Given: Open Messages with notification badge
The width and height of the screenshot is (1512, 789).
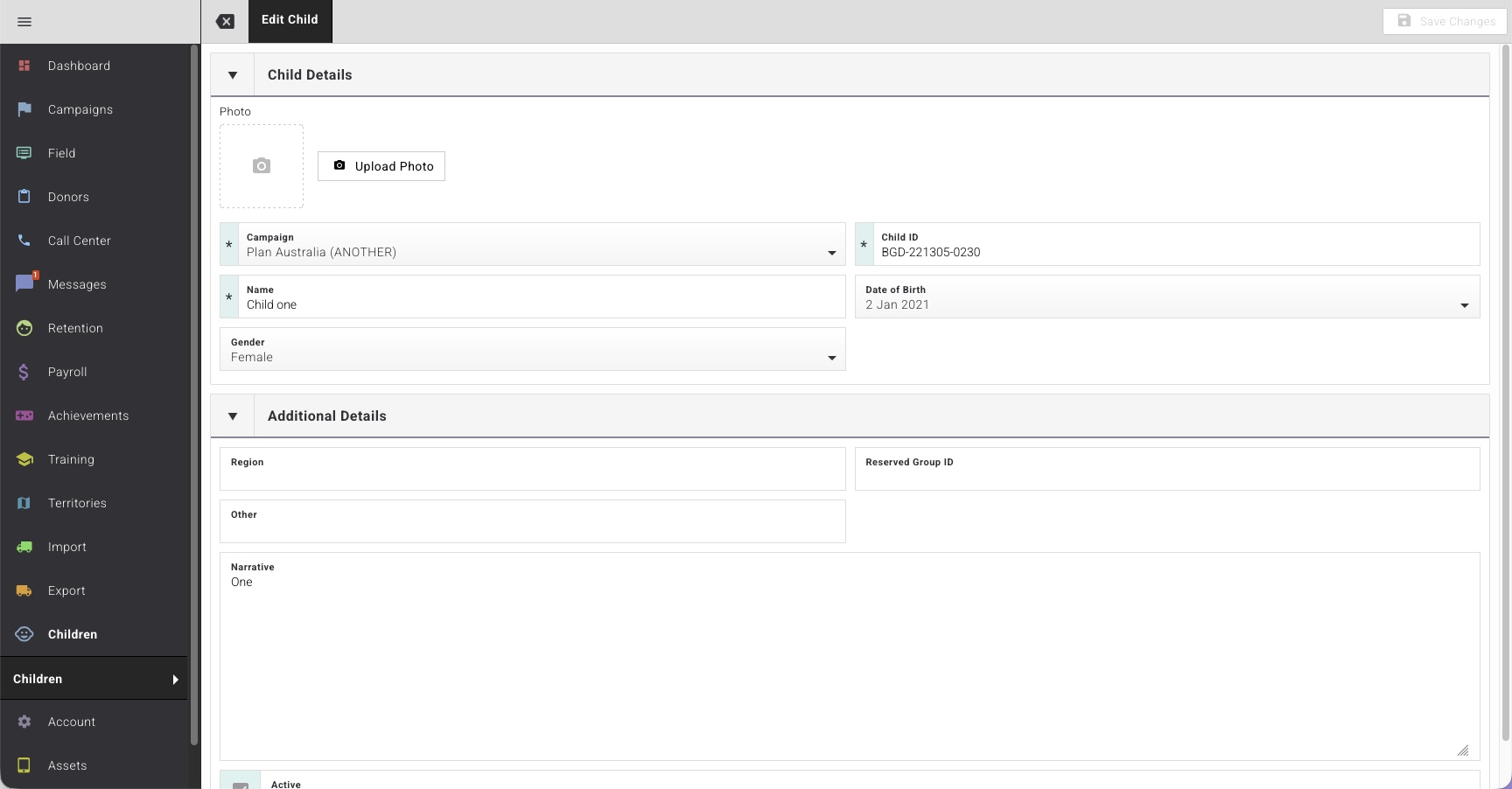Looking at the screenshot, I should coord(26,283).
